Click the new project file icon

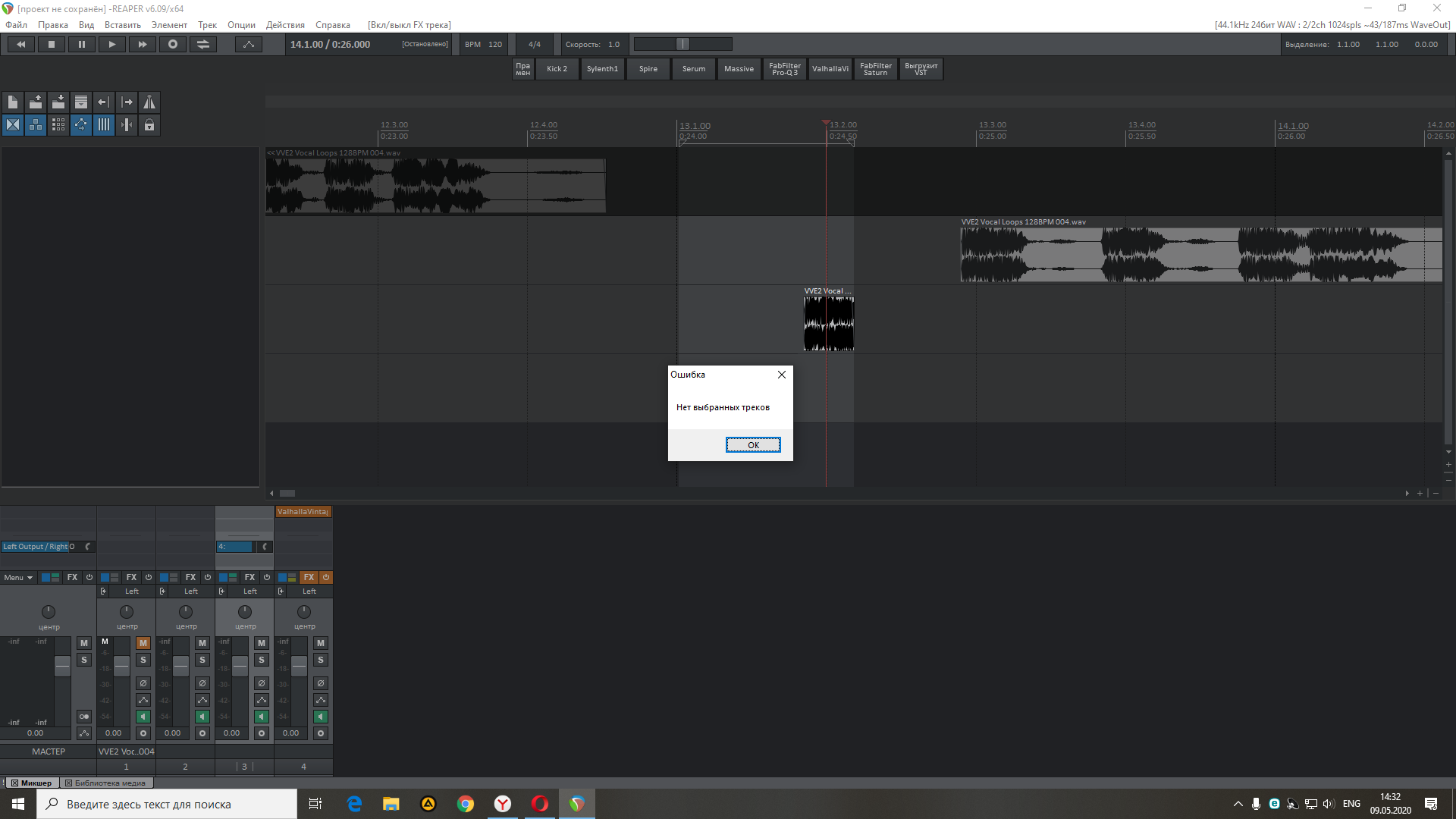(13, 102)
